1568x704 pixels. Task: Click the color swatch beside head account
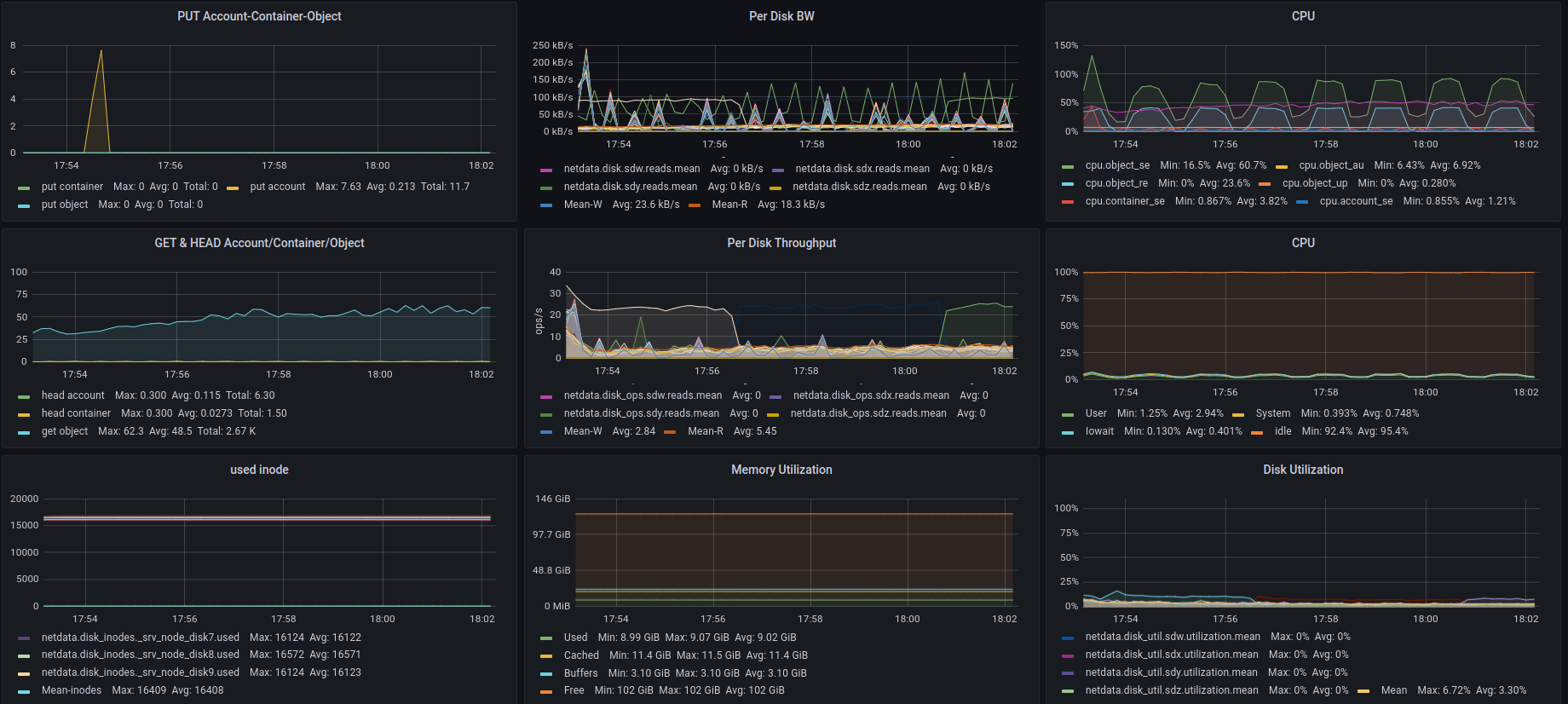[x=24, y=396]
